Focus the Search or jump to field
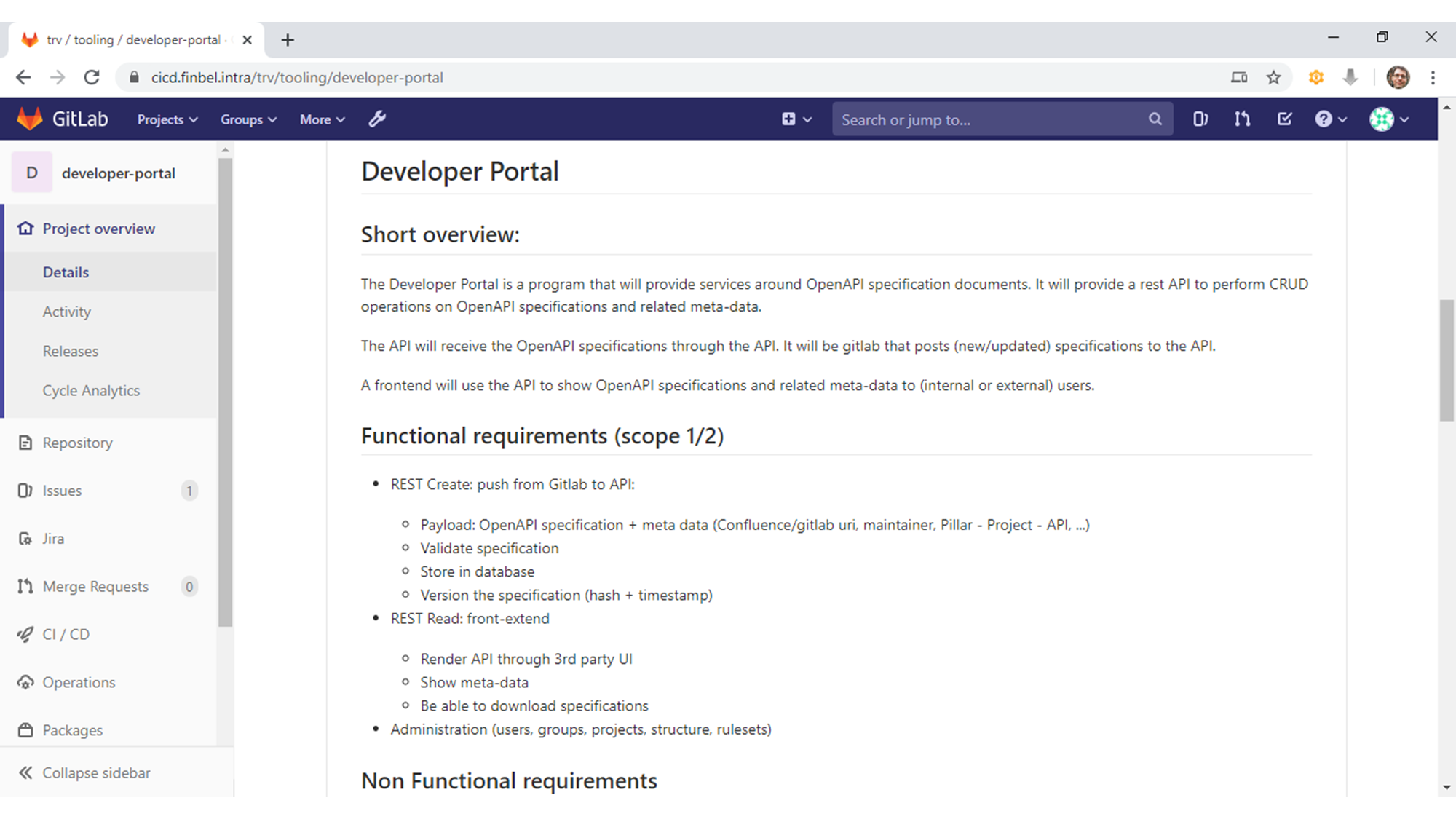The width and height of the screenshot is (1456, 819). [x=990, y=119]
